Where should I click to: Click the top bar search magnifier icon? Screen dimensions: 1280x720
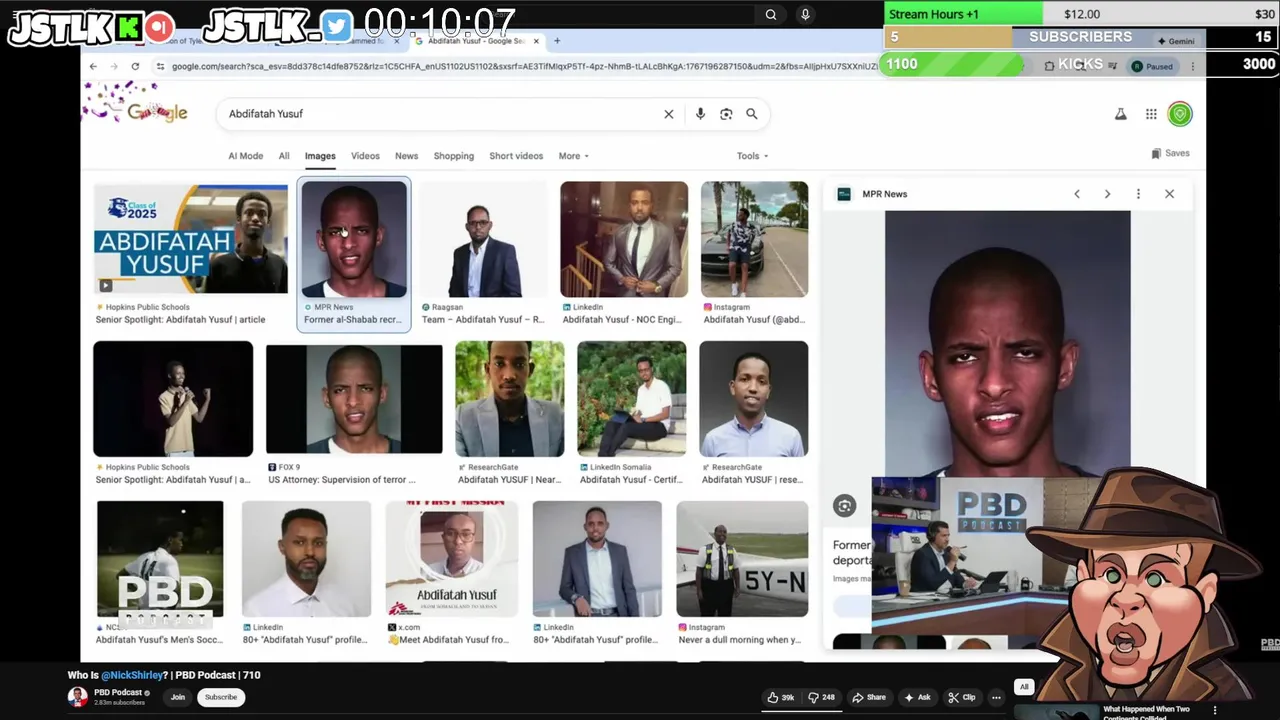click(x=771, y=15)
